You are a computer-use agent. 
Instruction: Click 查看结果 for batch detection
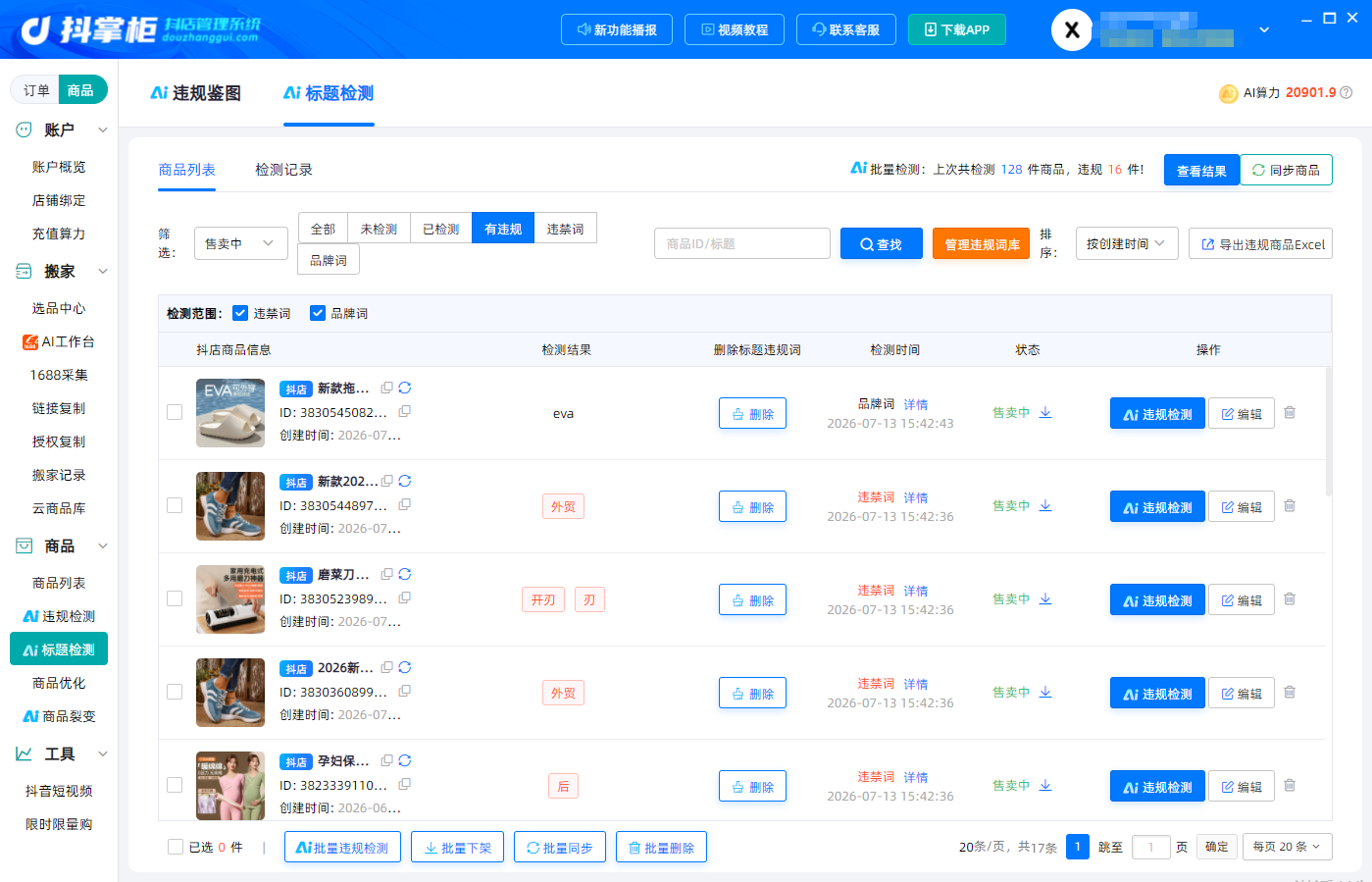pos(1201,171)
